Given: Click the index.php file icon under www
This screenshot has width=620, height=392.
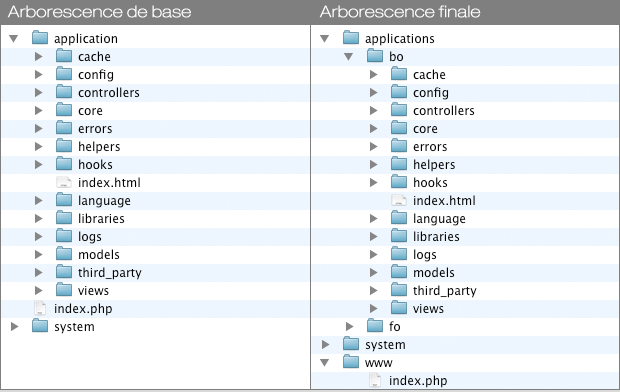Looking at the screenshot, I should click(375, 381).
